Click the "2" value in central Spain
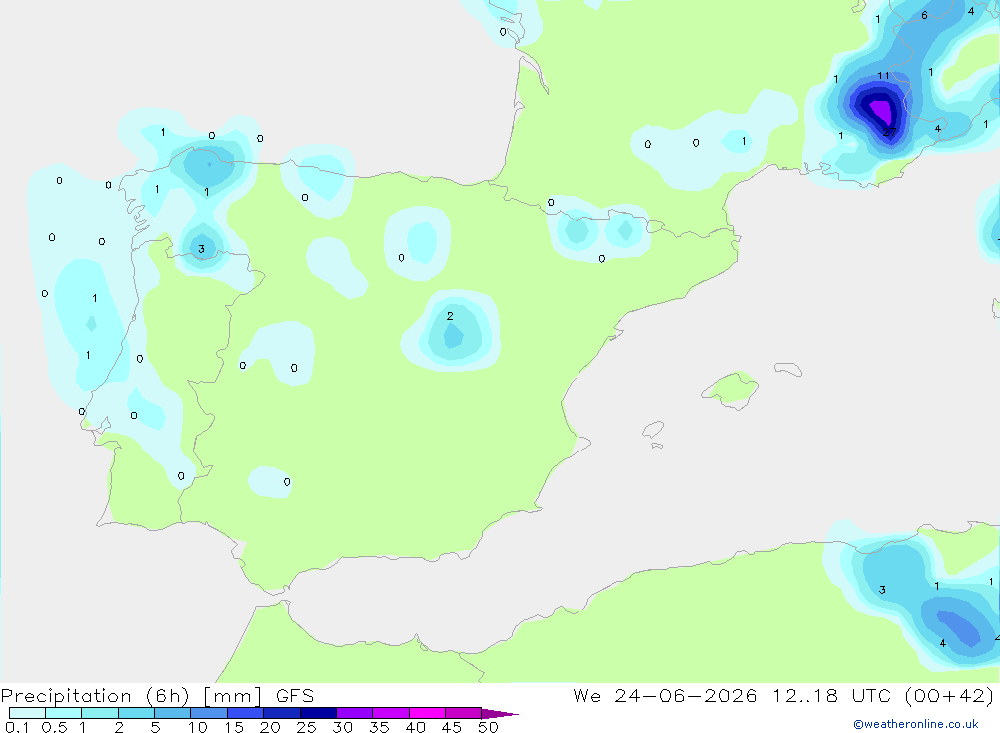1000x733 pixels. click(450, 316)
